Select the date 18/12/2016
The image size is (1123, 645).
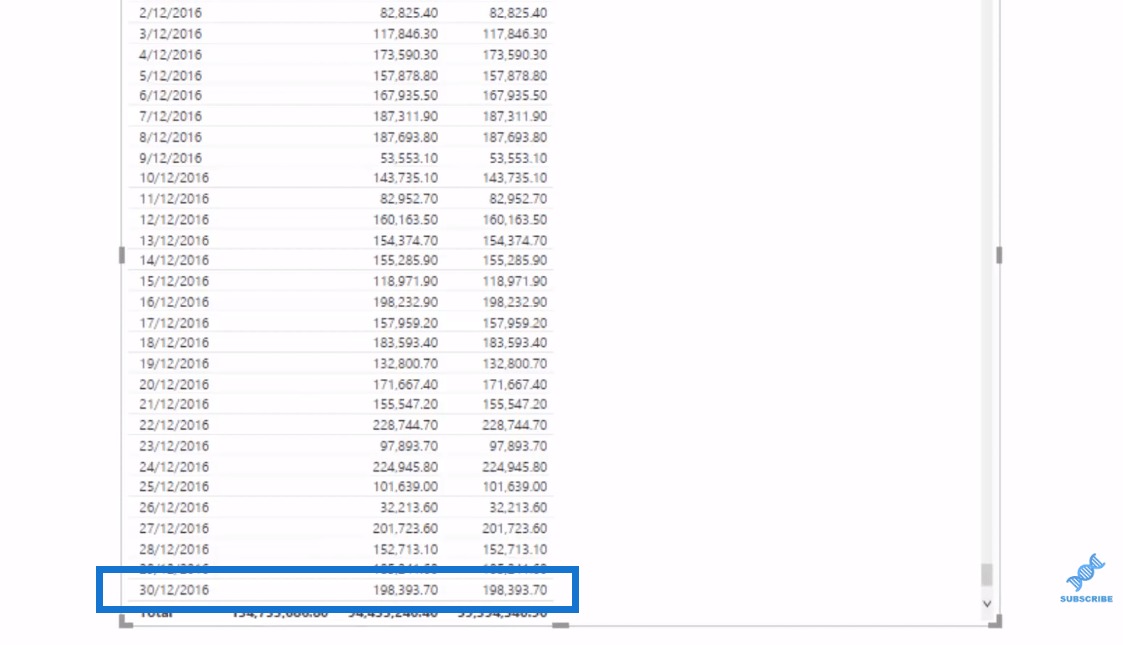pyautogui.click(x=174, y=342)
